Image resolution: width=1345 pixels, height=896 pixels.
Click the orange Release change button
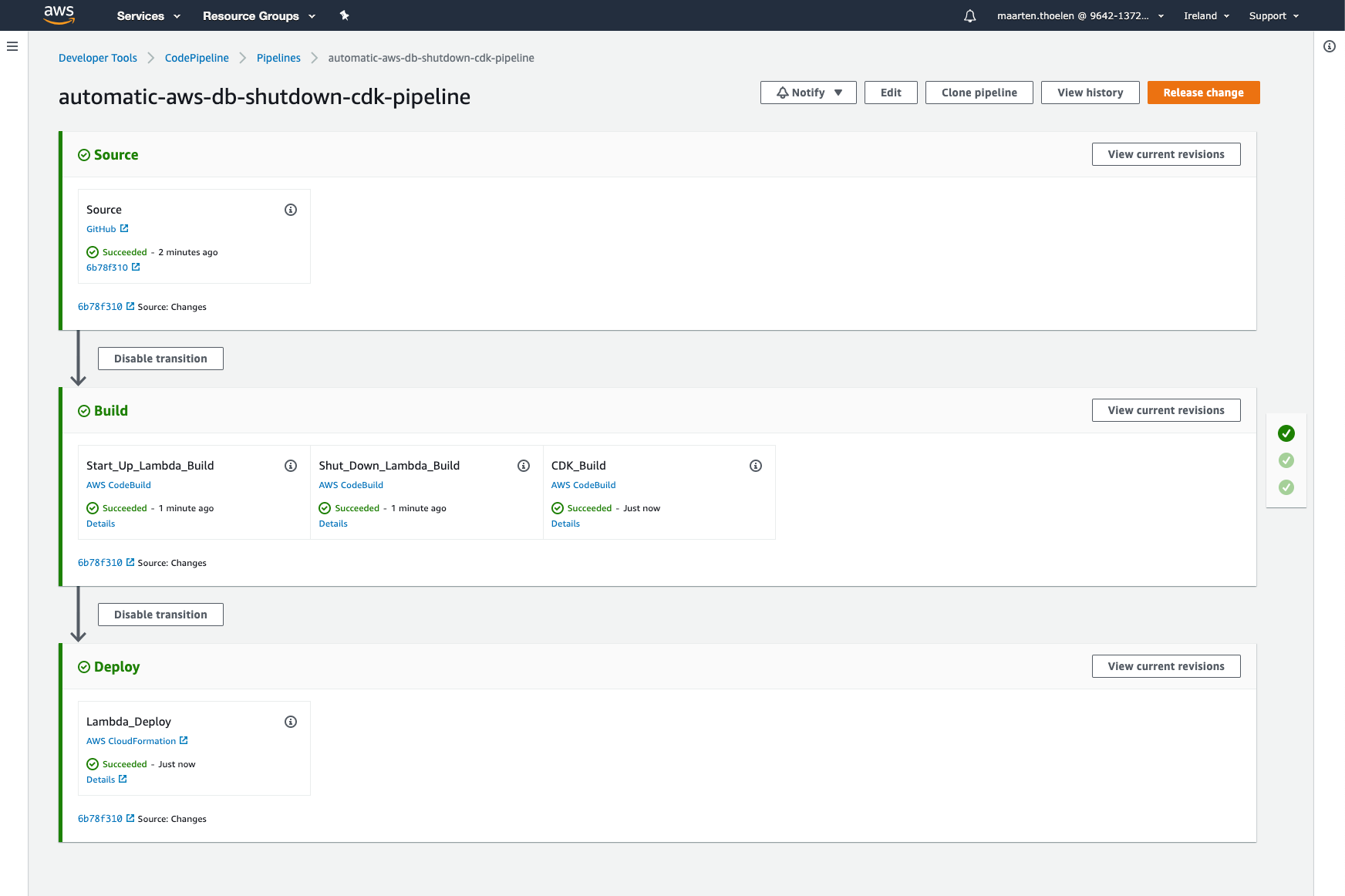coord(1203,93)
